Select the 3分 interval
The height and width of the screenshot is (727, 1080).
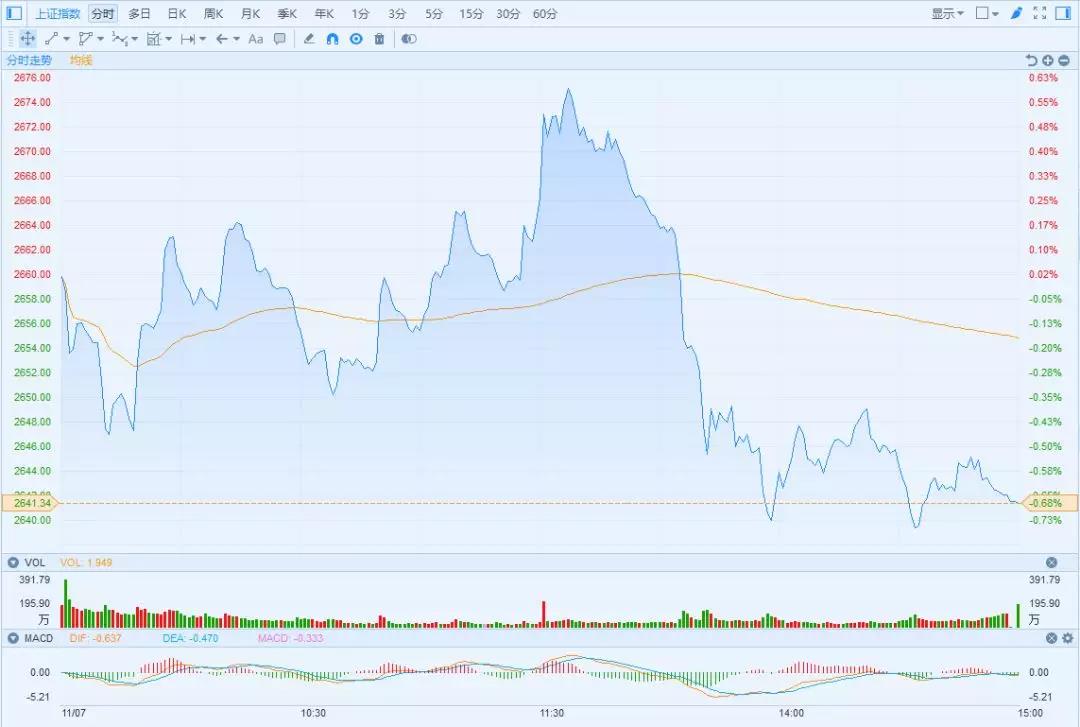[397, 13]
